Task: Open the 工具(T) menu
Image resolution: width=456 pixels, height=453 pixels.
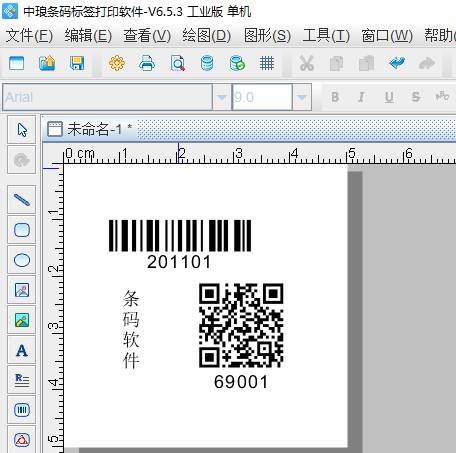Action: click(x=326, y=35)
